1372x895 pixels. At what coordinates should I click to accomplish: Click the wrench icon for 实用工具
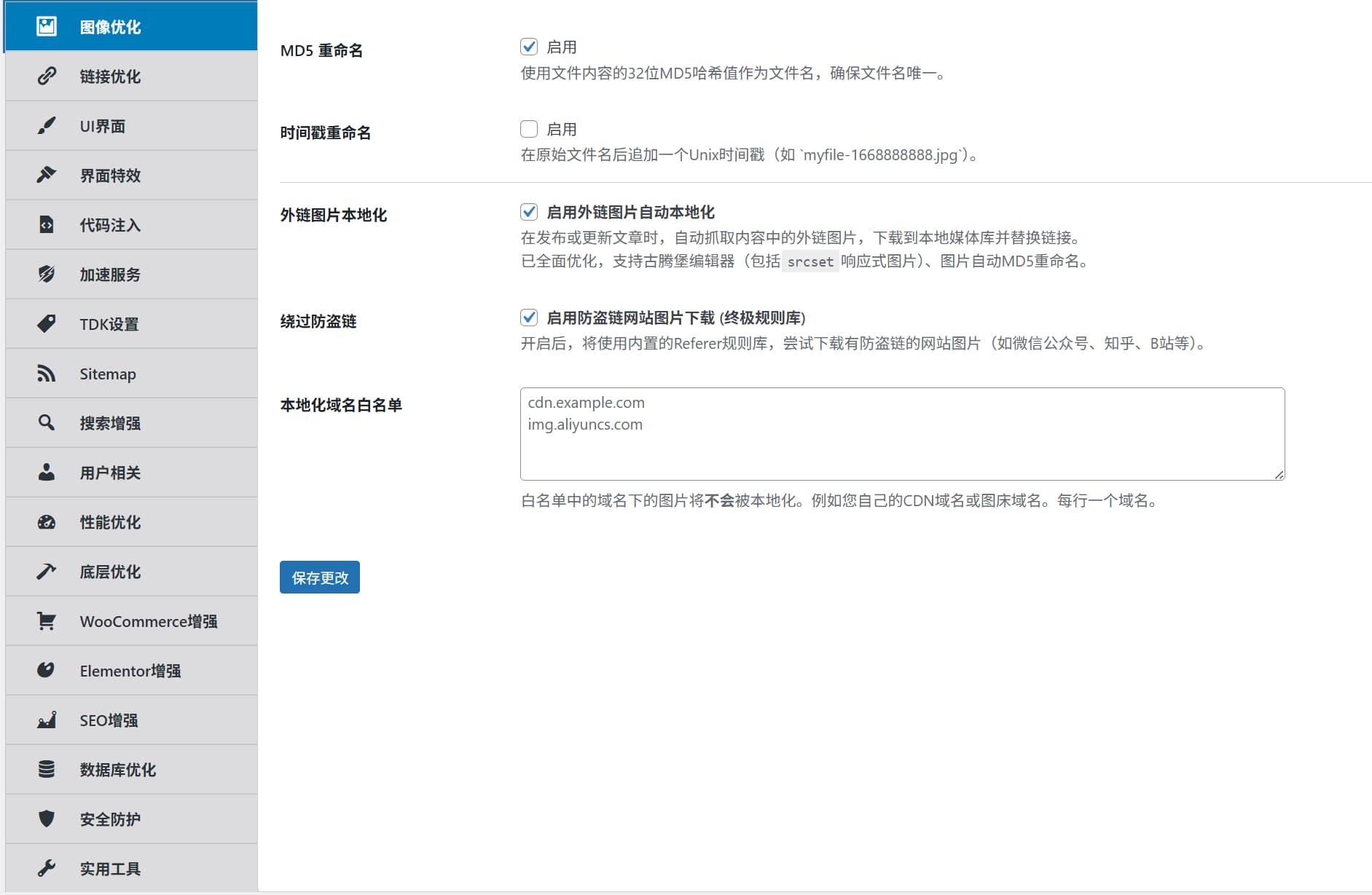47,868
